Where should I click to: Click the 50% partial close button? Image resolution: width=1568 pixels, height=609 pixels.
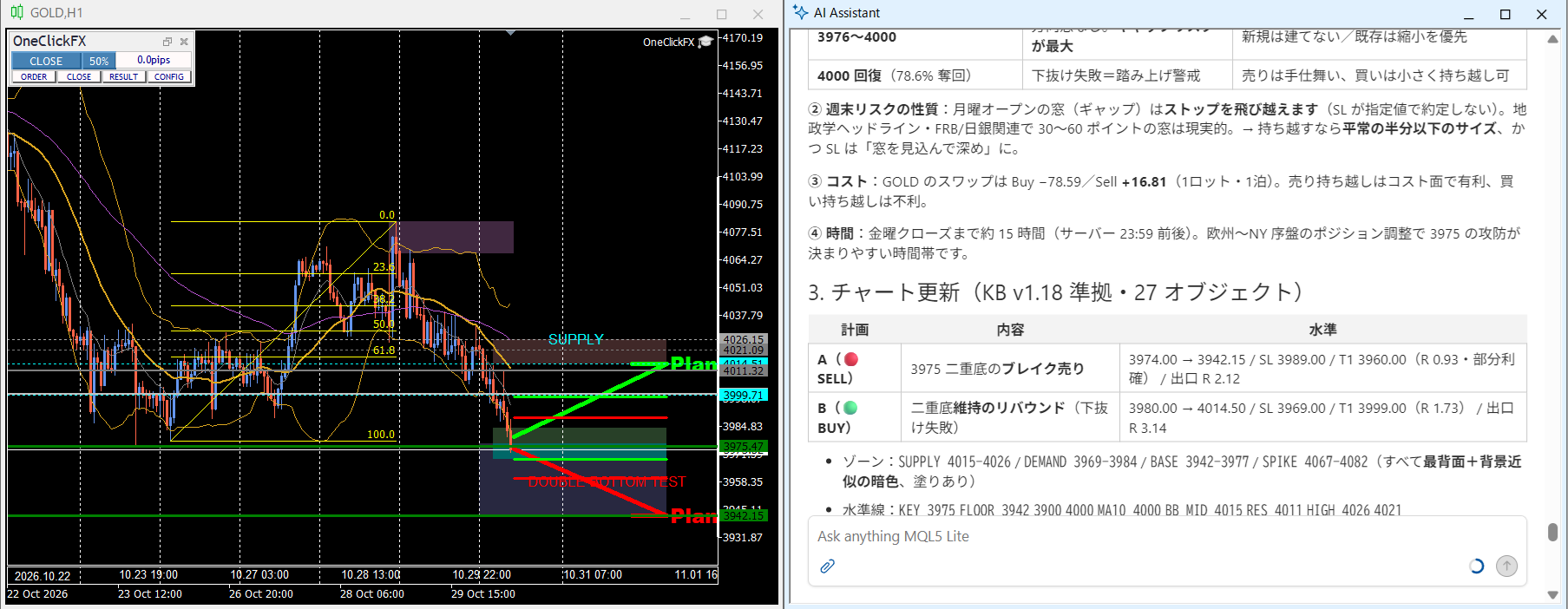[99, 61]
